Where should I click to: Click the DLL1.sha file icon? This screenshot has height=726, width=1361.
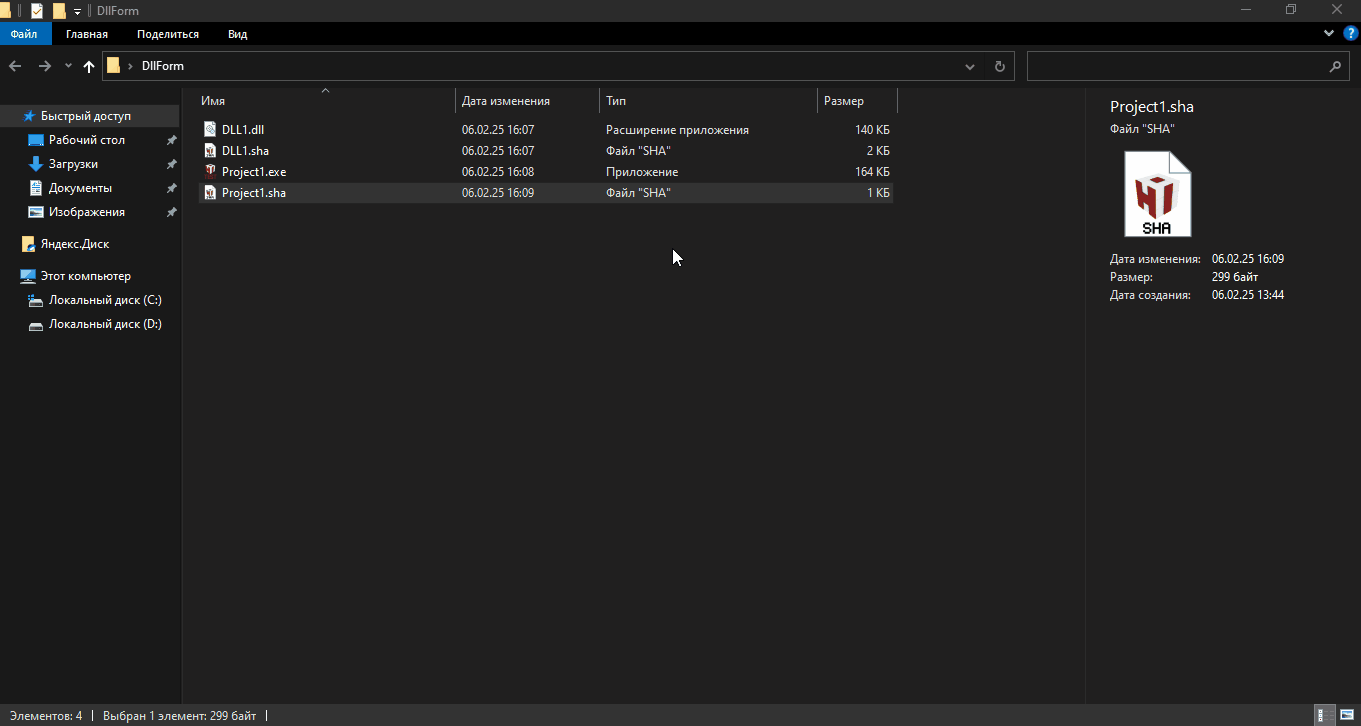point(210,151)
